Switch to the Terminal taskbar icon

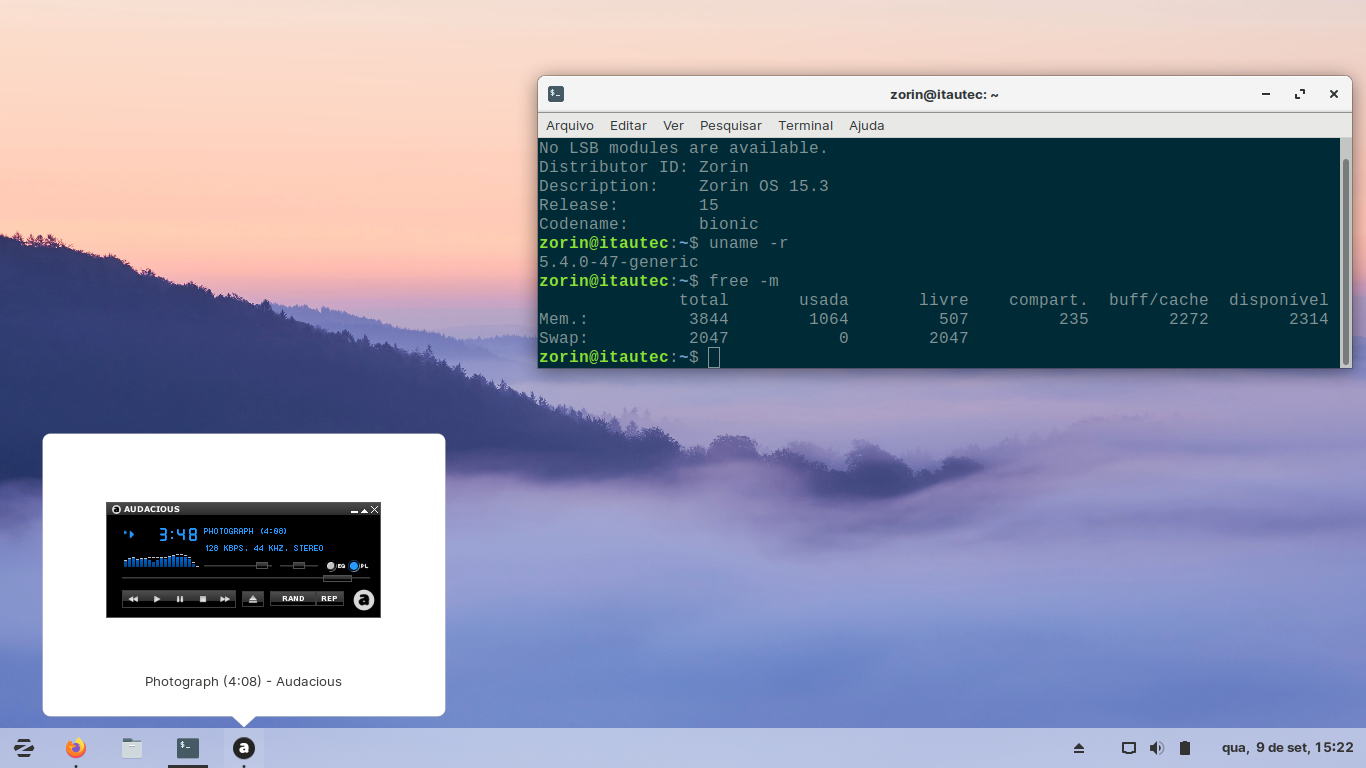[x=188, y=748]
